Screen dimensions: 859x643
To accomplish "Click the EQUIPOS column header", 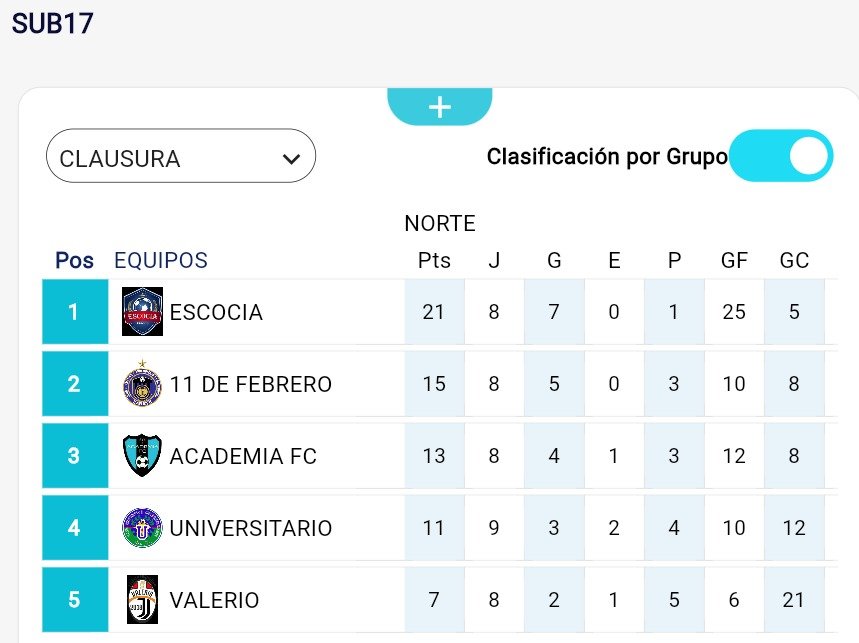I will (161, 261).
